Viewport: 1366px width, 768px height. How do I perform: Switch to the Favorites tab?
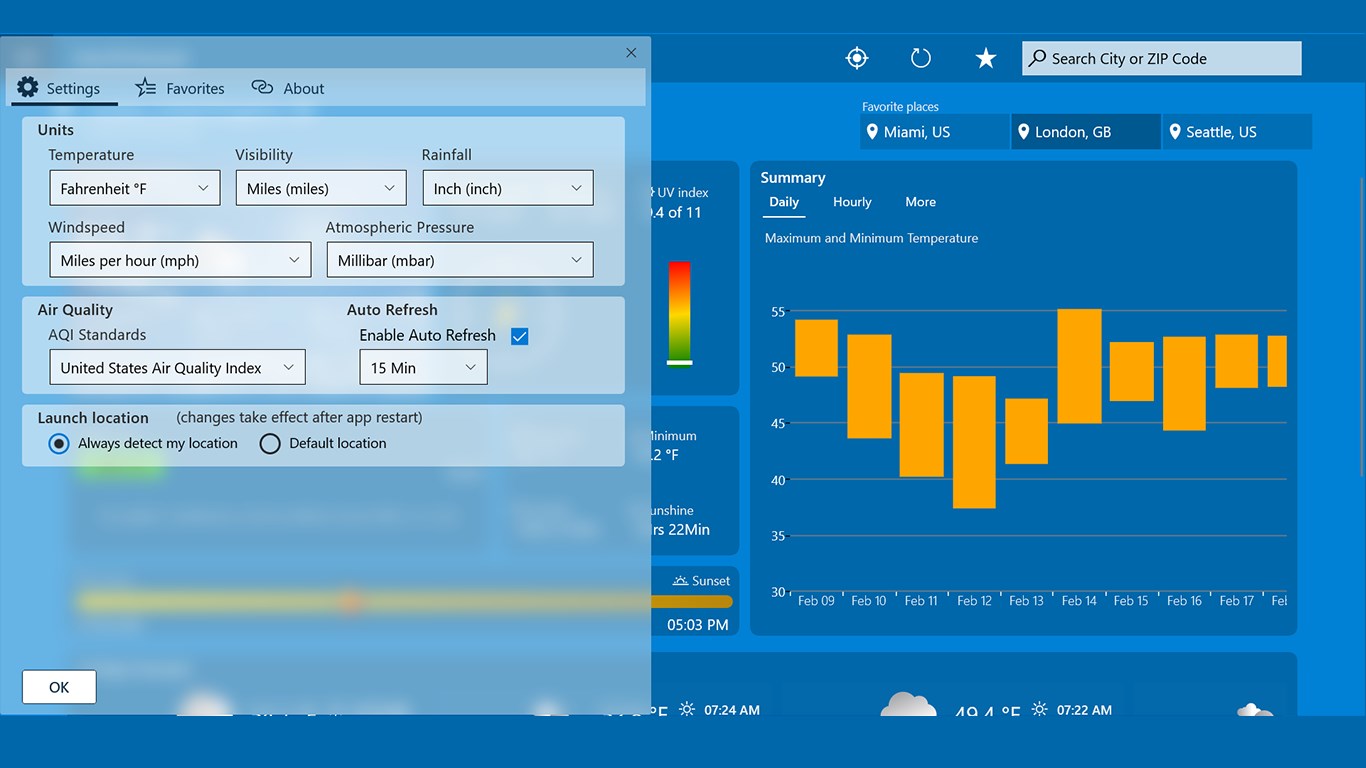click(180, 88)
